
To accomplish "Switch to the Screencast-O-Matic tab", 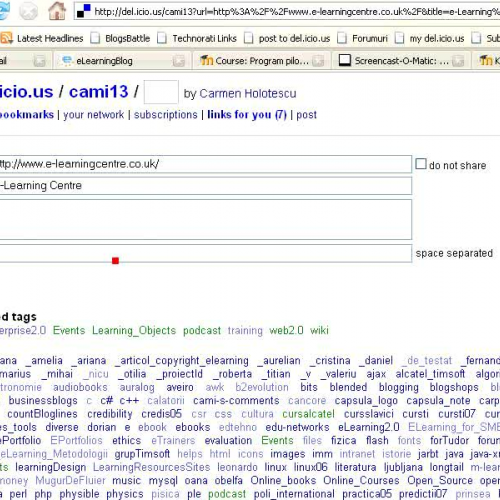I will [x=401, y=61].
